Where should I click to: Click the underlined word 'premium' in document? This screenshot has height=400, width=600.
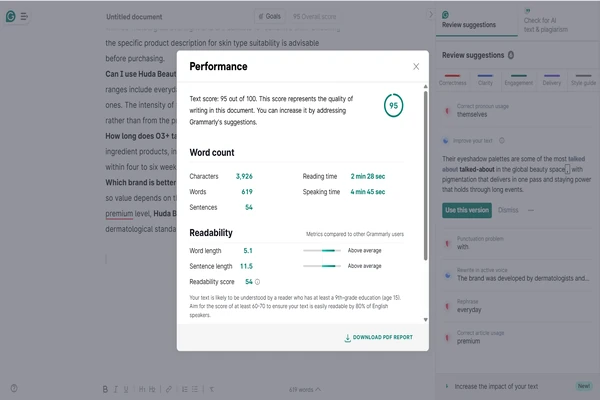pyautogui.click(x=119, y=214)
